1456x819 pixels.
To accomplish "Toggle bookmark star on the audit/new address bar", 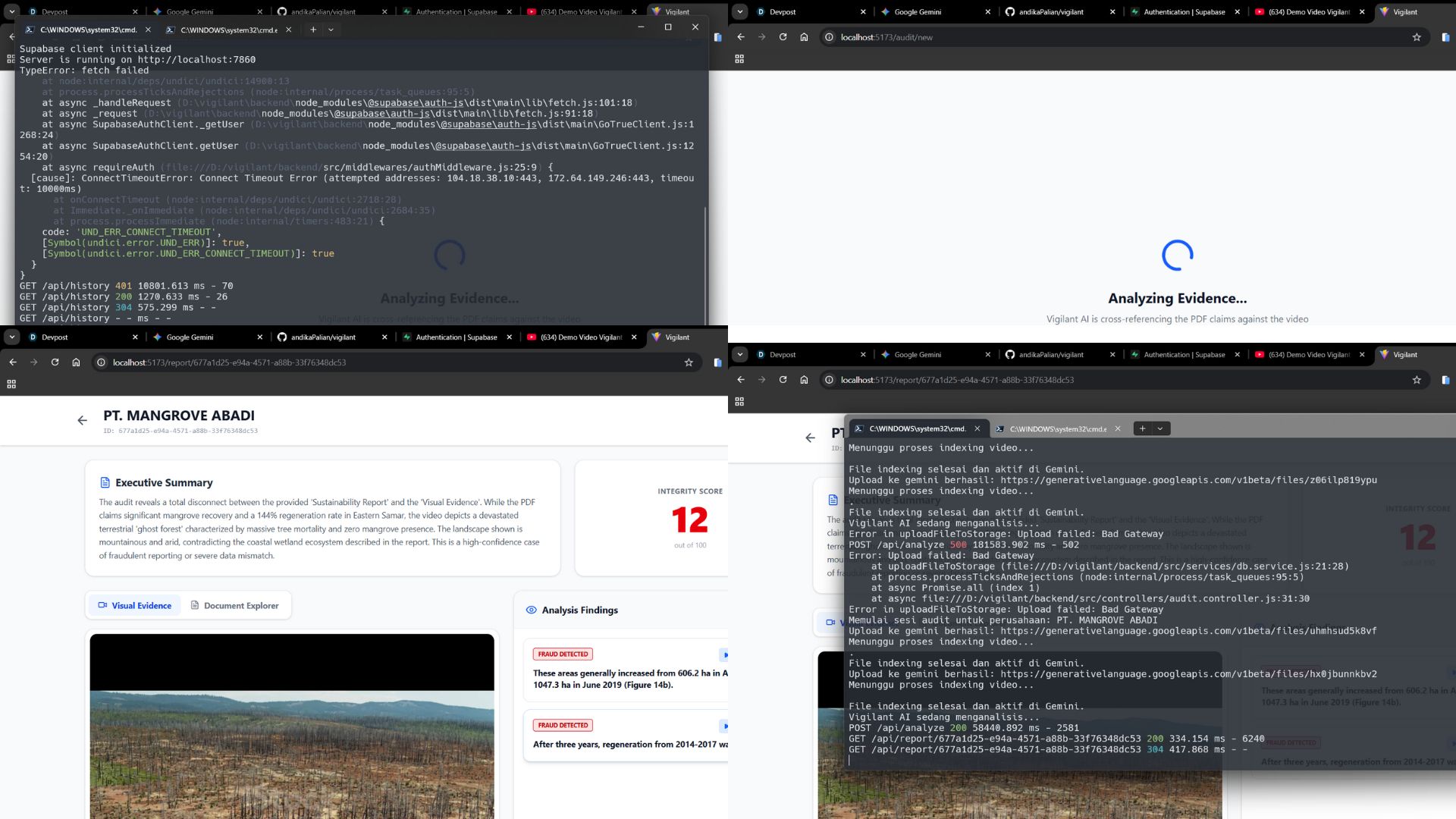I will coord(1416,37).
